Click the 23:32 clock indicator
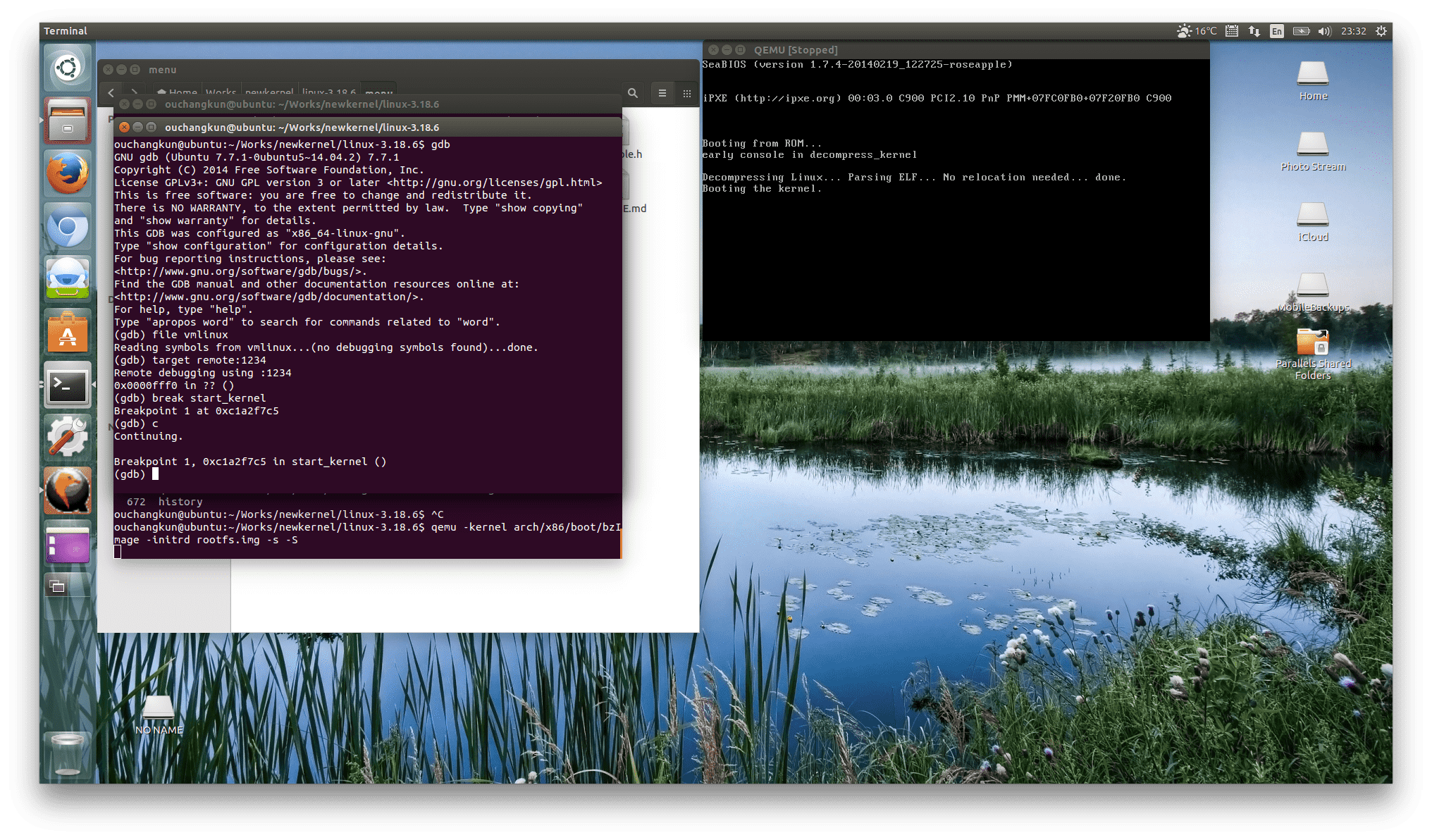Viewport: 1432px width, 840px height. pyautogui.click(x=1353, y=31)
